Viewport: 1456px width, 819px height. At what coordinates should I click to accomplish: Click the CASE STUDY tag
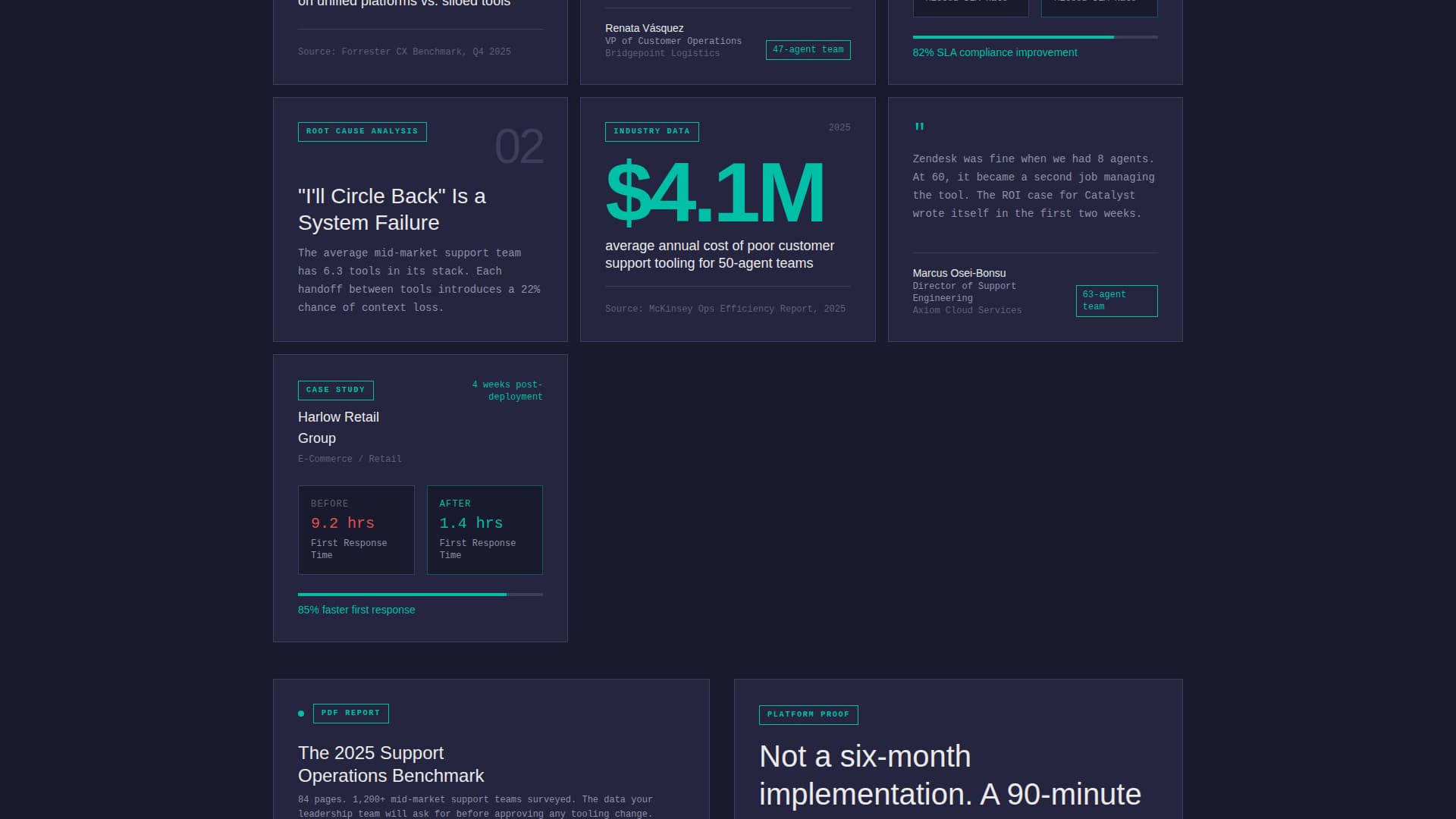(x=335, y=390)
